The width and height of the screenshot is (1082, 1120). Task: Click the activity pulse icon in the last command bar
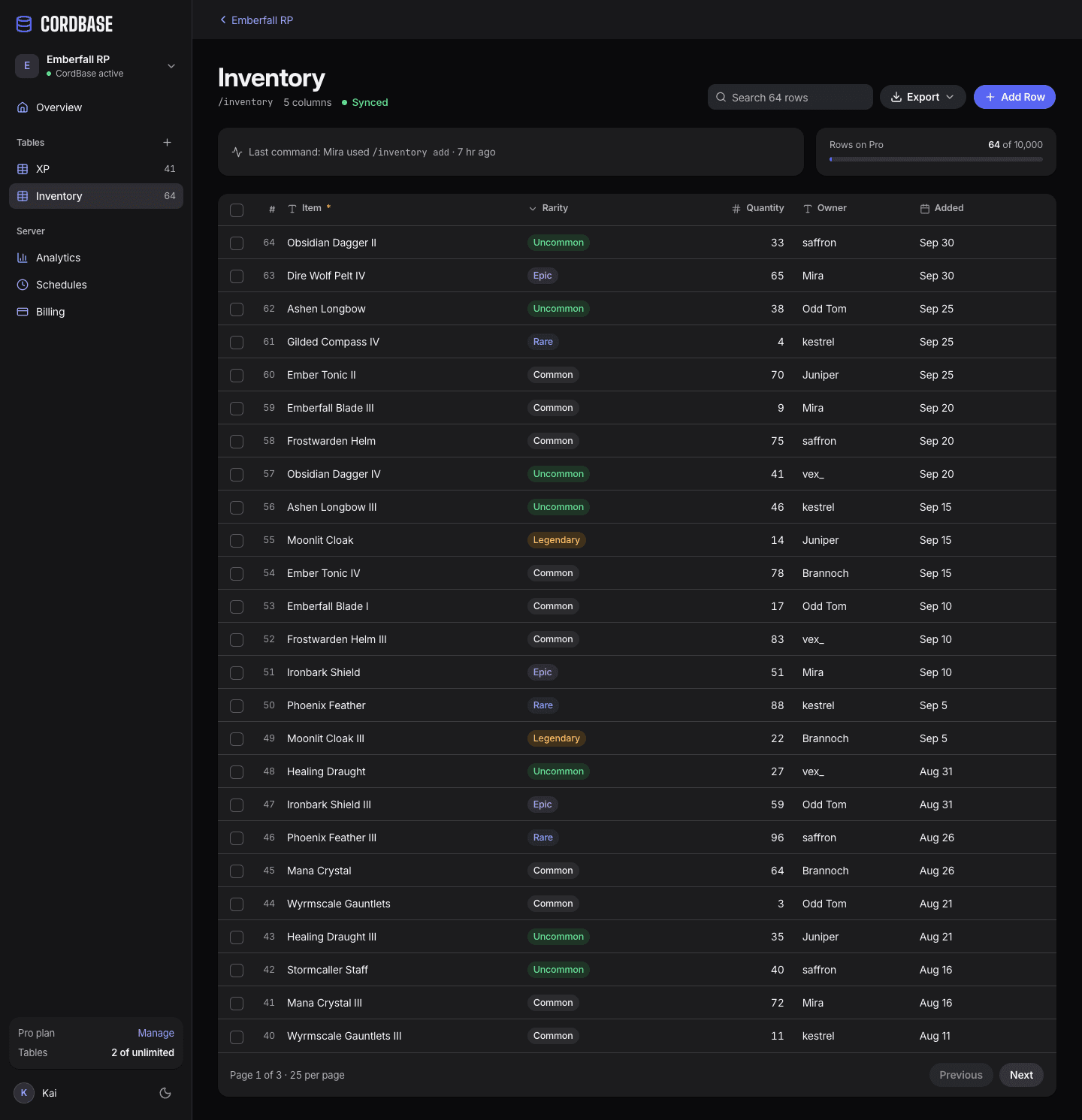[x=237, y=152]
